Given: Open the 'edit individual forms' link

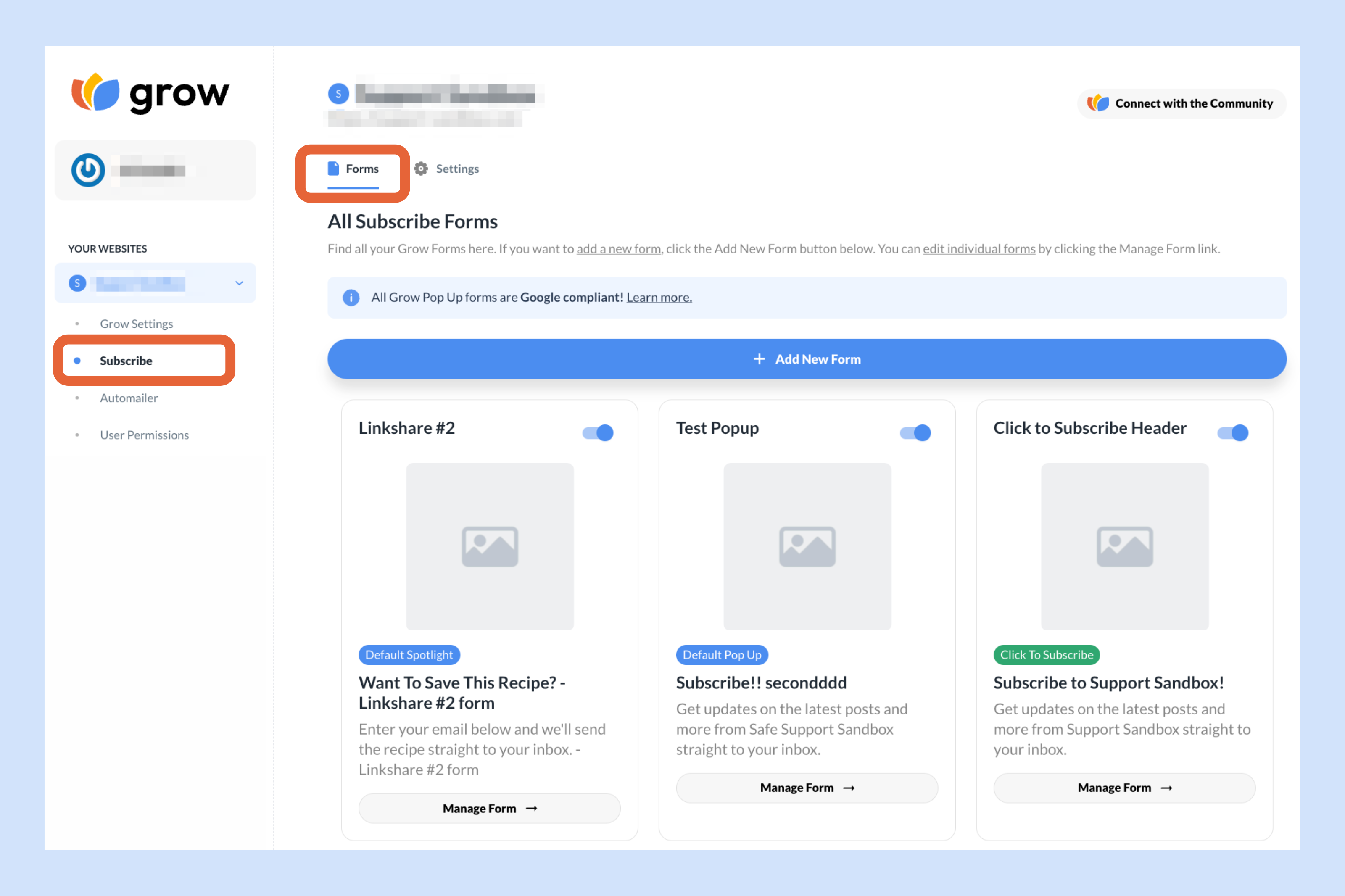Looking at the screenshot, I should pyautogui.click(x=979, y=248).
